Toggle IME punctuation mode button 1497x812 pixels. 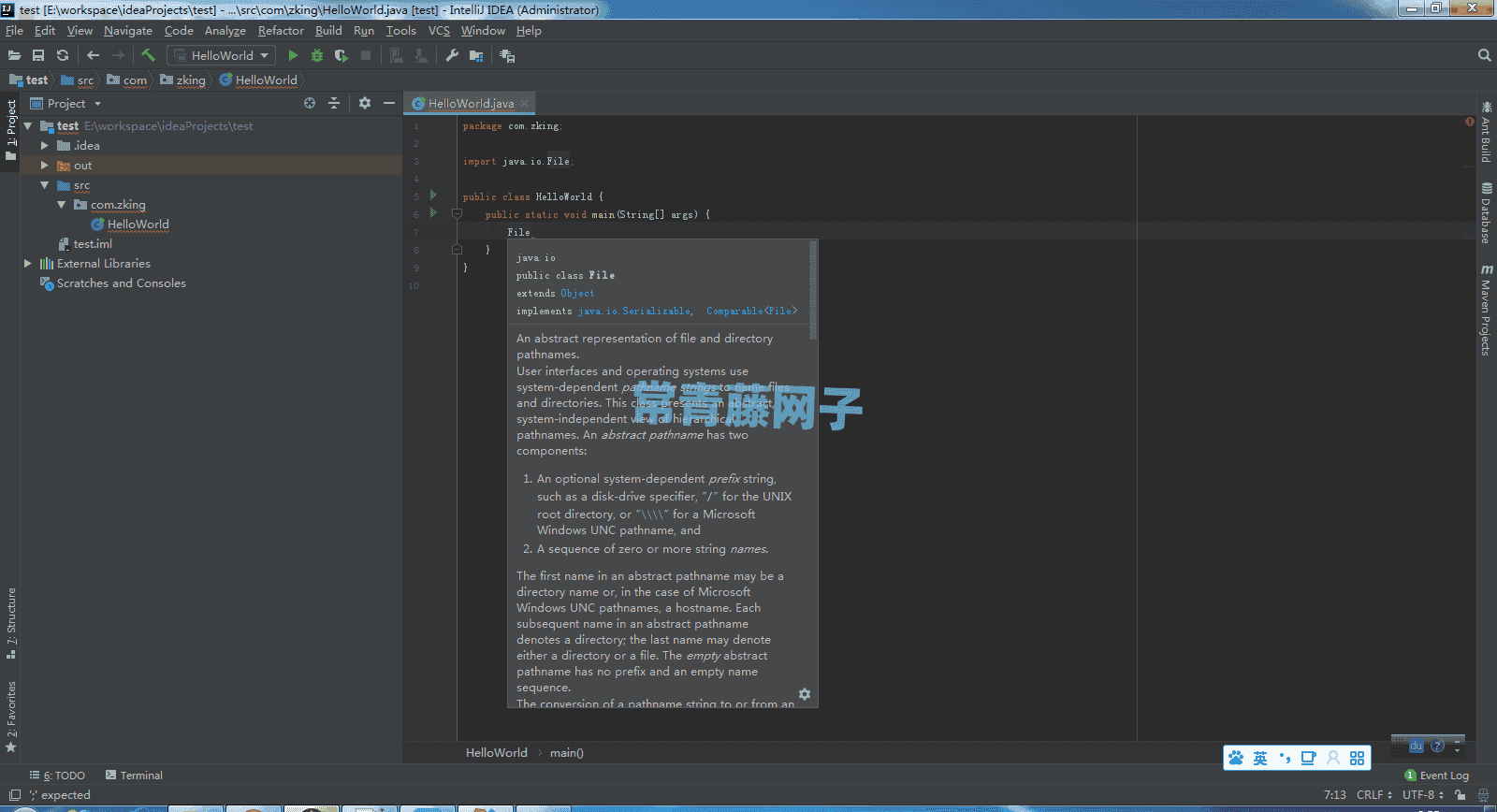point(1285,758)
